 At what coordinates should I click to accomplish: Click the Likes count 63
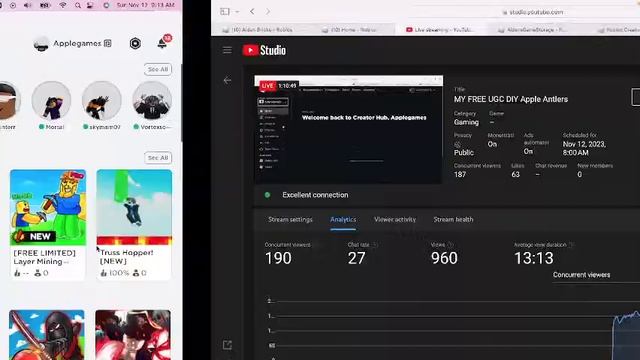coord(516,174)
